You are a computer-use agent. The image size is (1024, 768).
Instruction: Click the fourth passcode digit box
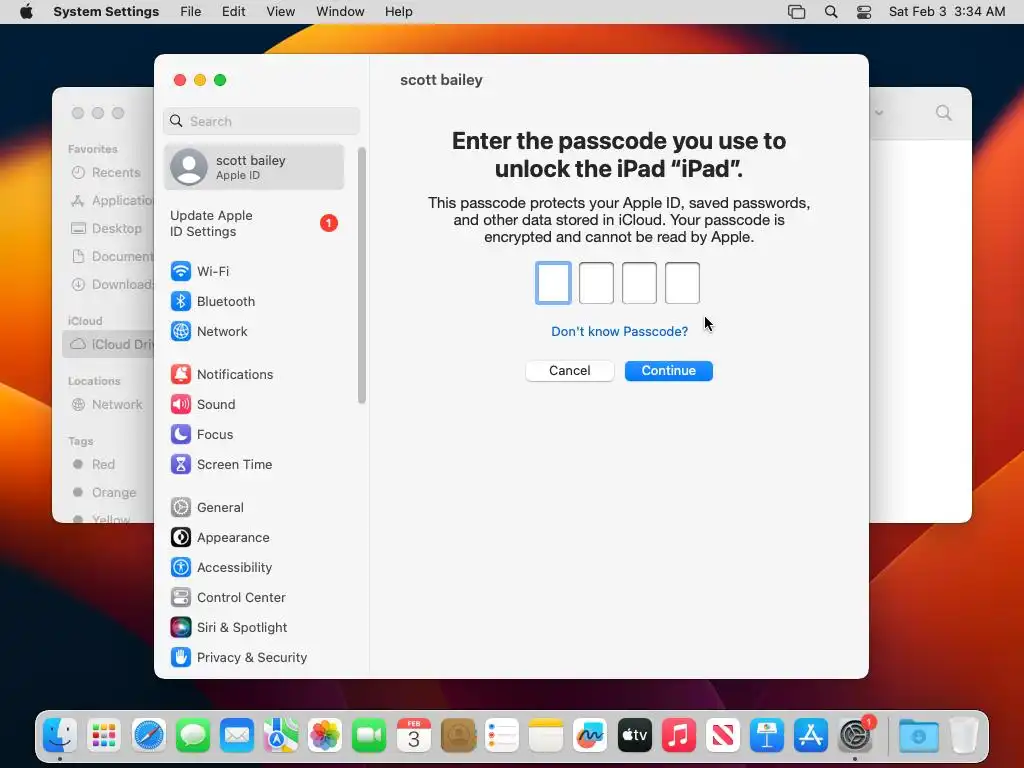[x=682, y=283]
